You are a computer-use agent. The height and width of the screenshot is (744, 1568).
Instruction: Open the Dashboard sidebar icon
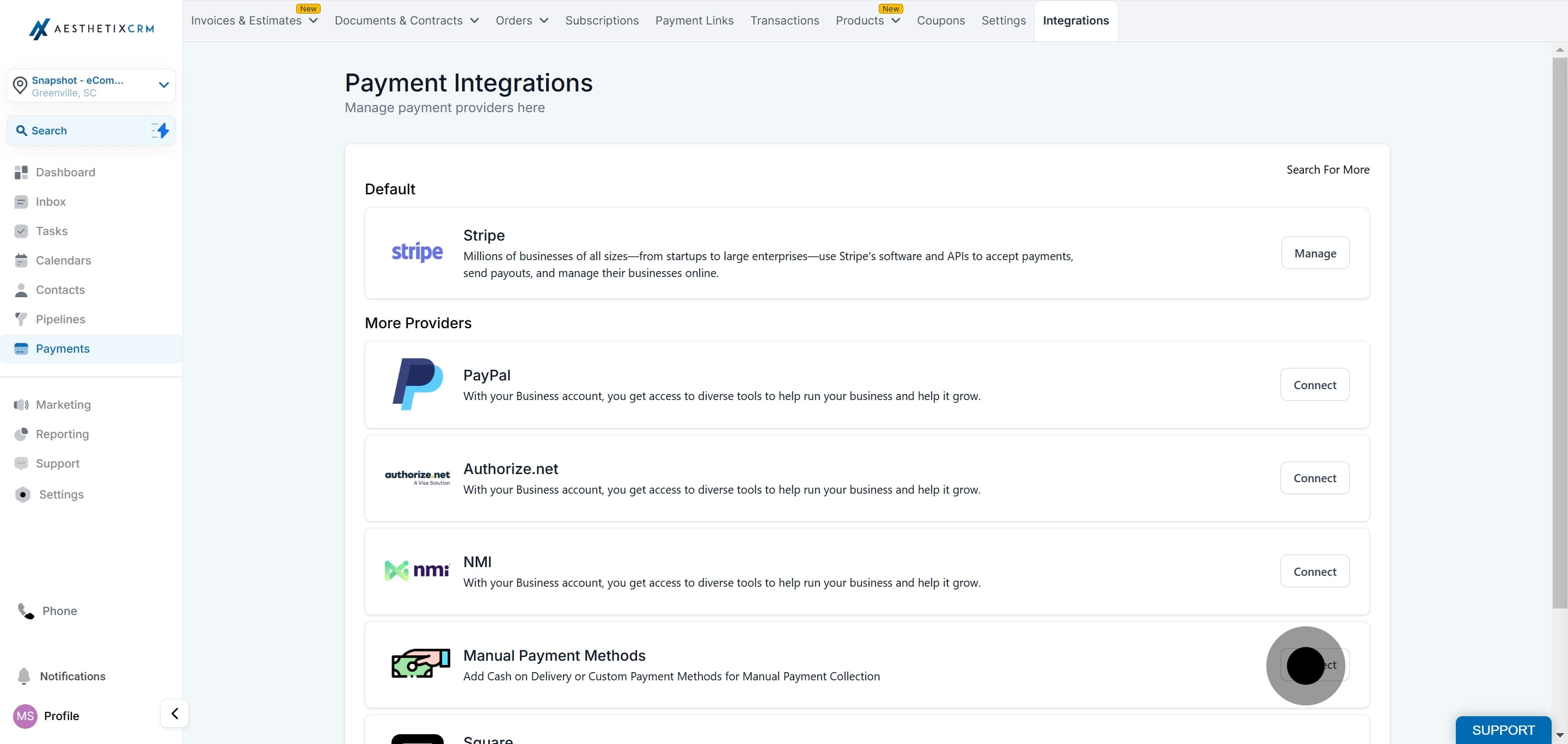click(21, 172)
